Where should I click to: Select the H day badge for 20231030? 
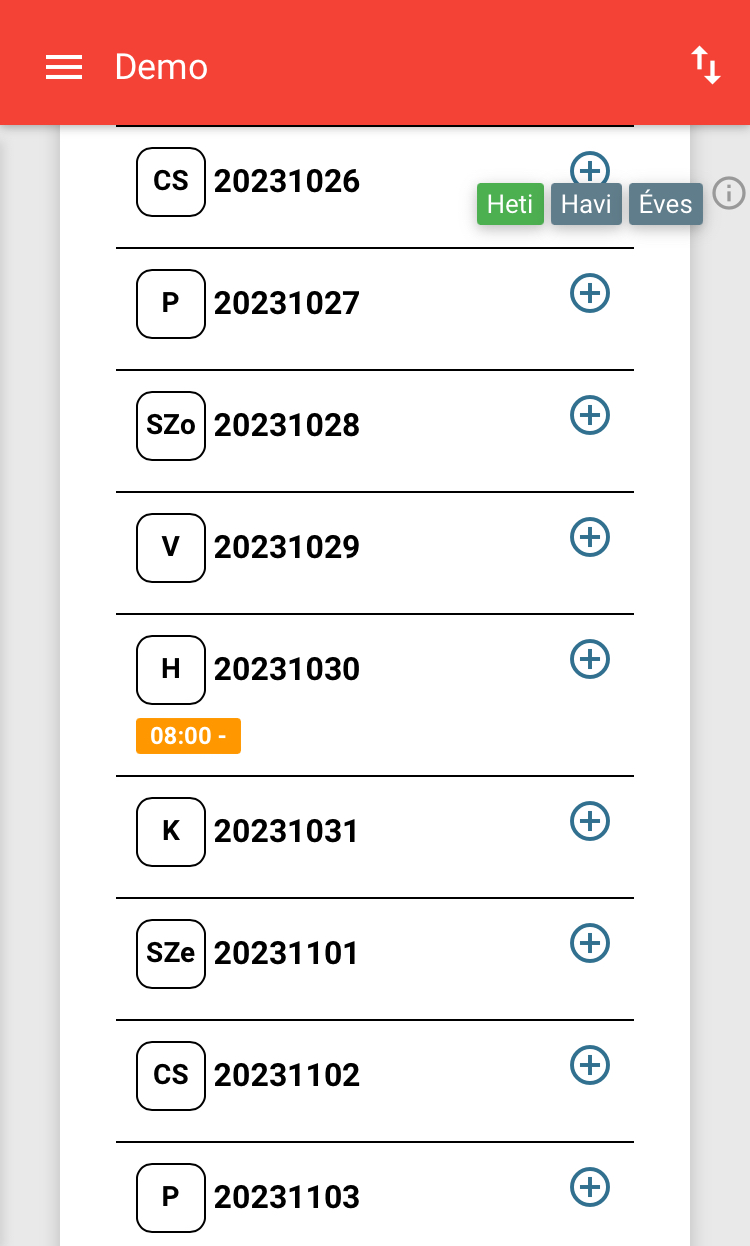[171, 670]
